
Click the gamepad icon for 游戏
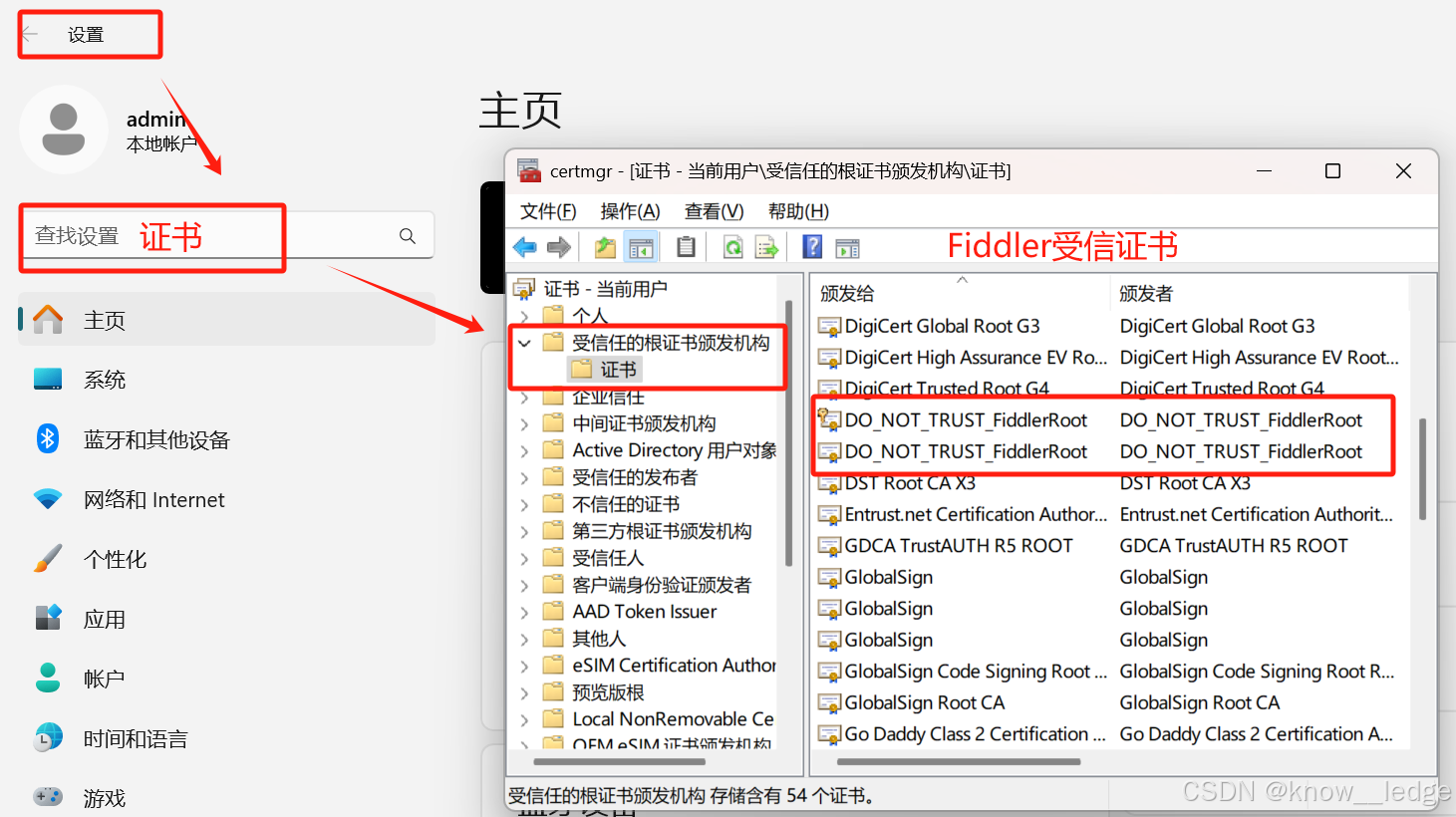(x=48, y=796)
